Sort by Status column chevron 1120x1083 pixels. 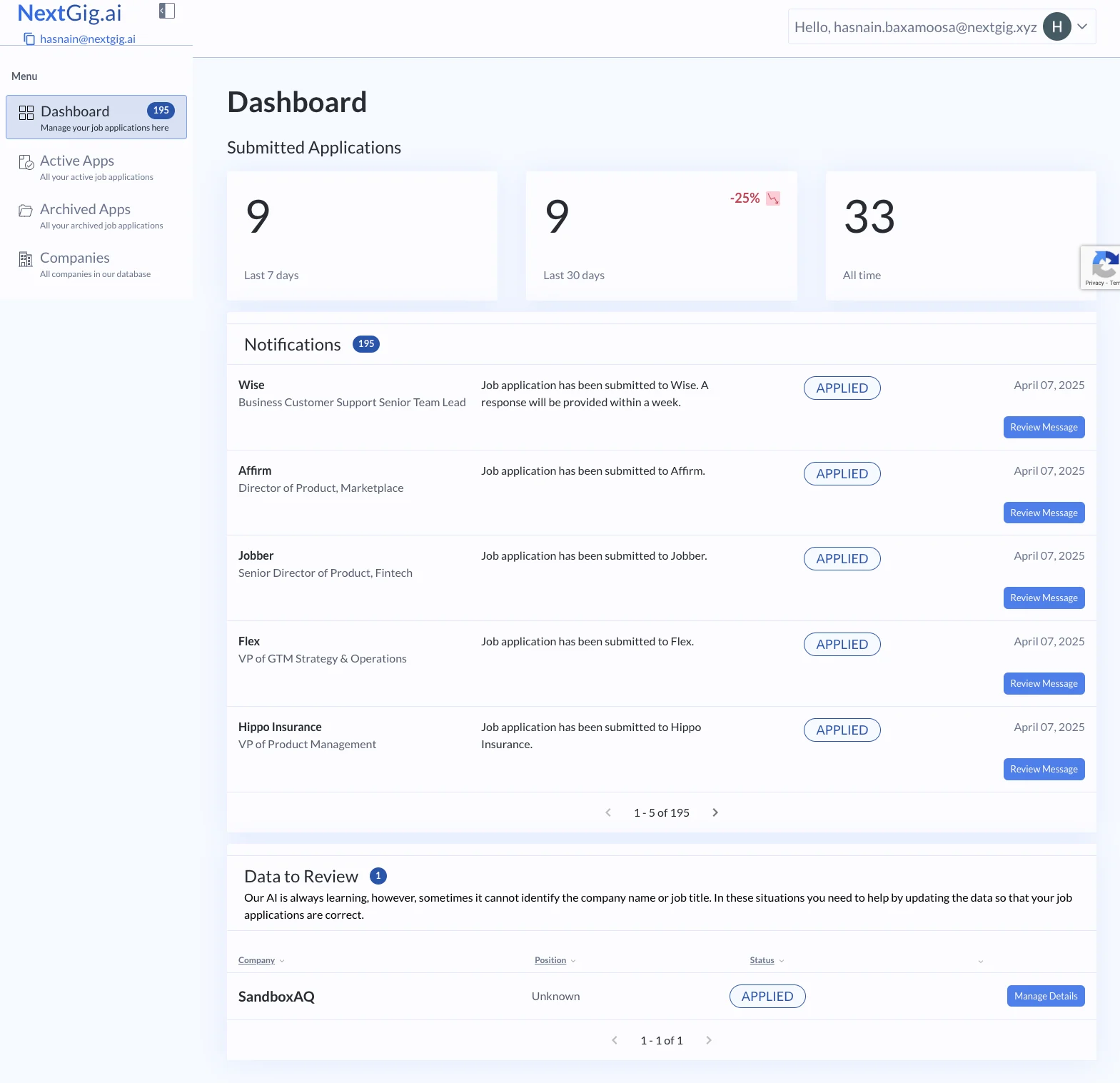point(782,961)
